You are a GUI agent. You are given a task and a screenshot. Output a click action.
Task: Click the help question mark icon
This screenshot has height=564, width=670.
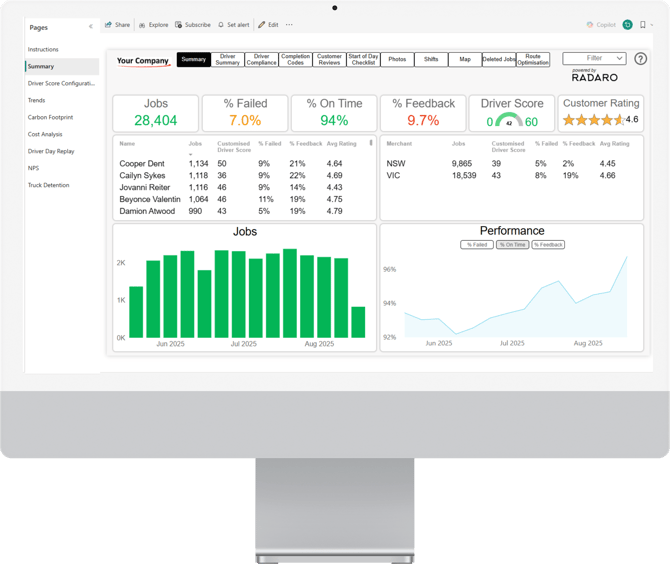pyautogui.click(x=640, y=59)
